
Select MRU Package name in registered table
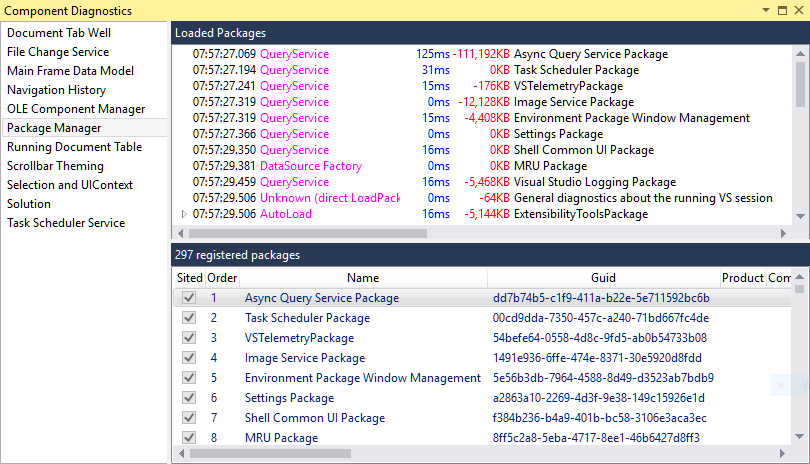coord(282,438)
